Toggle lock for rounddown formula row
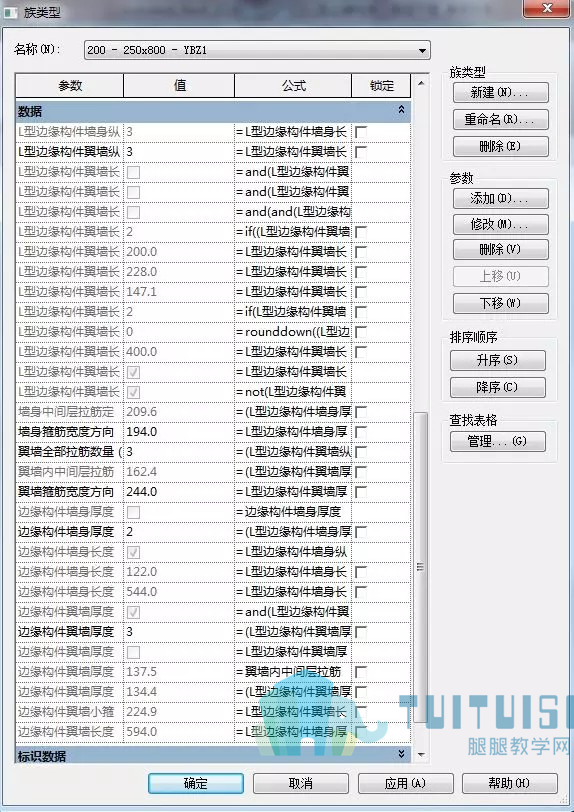 (361, 332)
